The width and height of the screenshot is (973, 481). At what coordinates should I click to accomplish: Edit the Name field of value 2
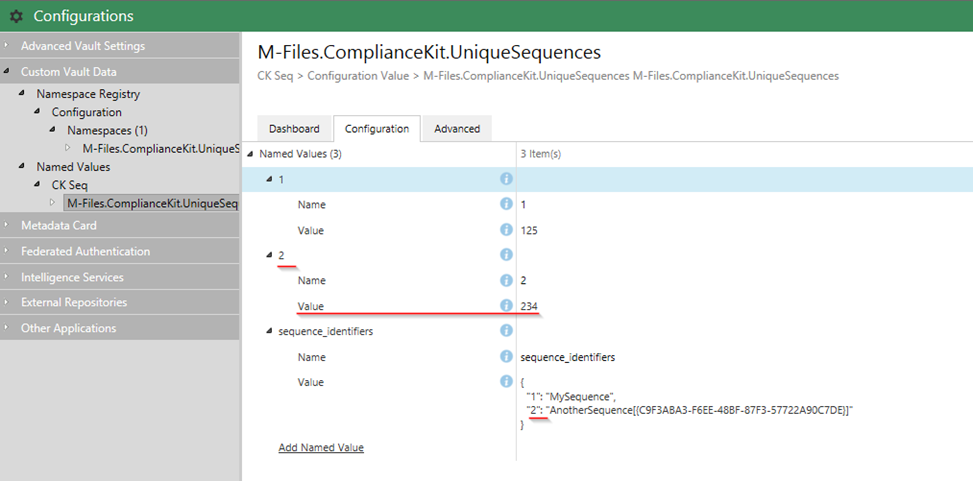[745, 281]
